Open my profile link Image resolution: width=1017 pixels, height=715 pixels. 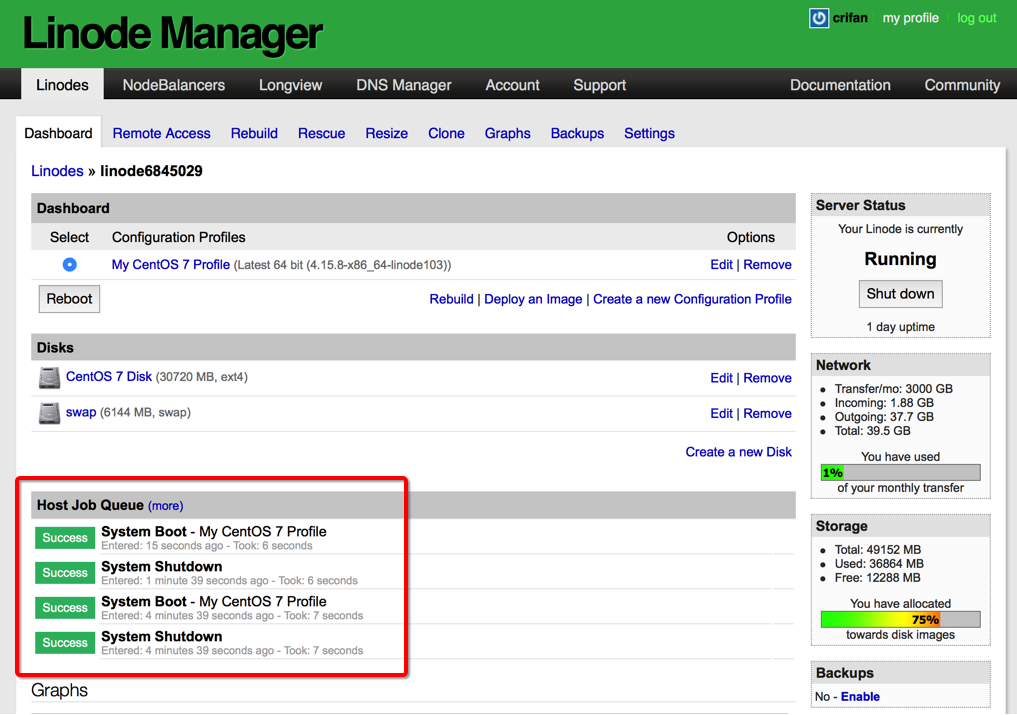coord(910,18)
